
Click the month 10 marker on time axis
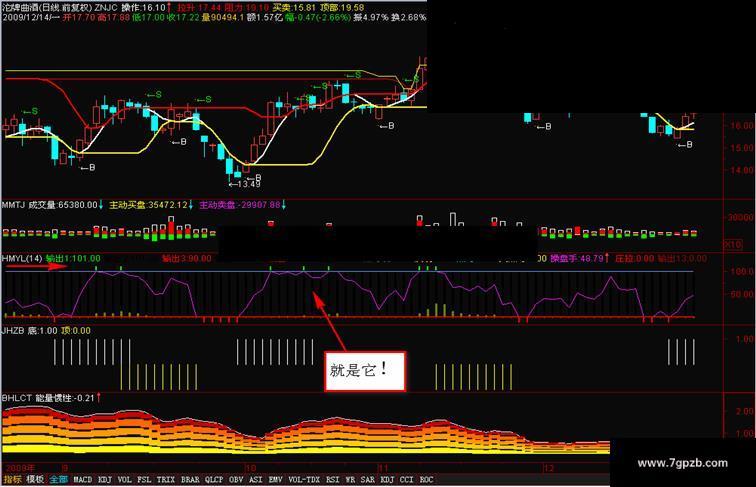click(250, 468)
